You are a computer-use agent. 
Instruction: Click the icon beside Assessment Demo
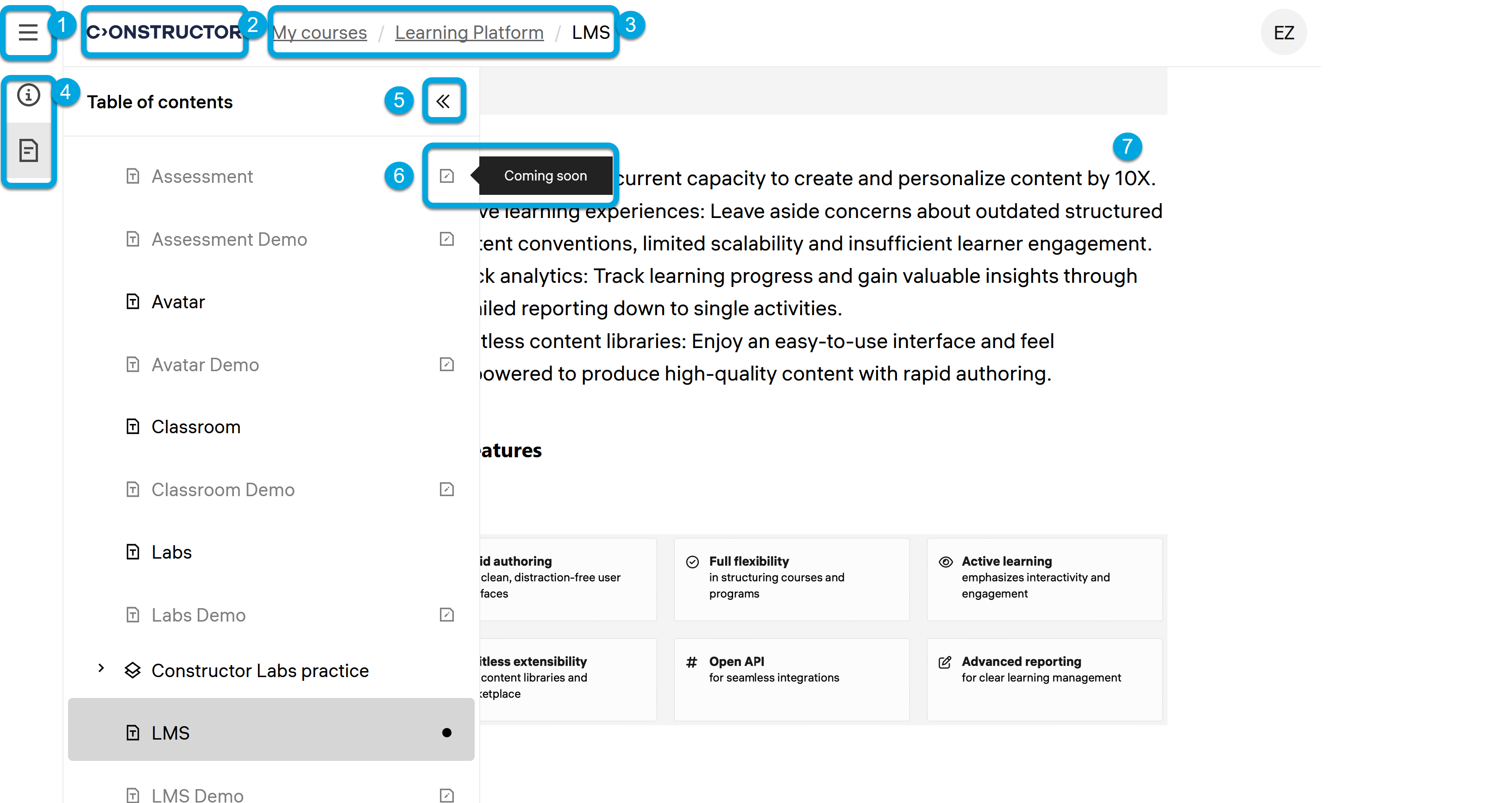point(447,239)
